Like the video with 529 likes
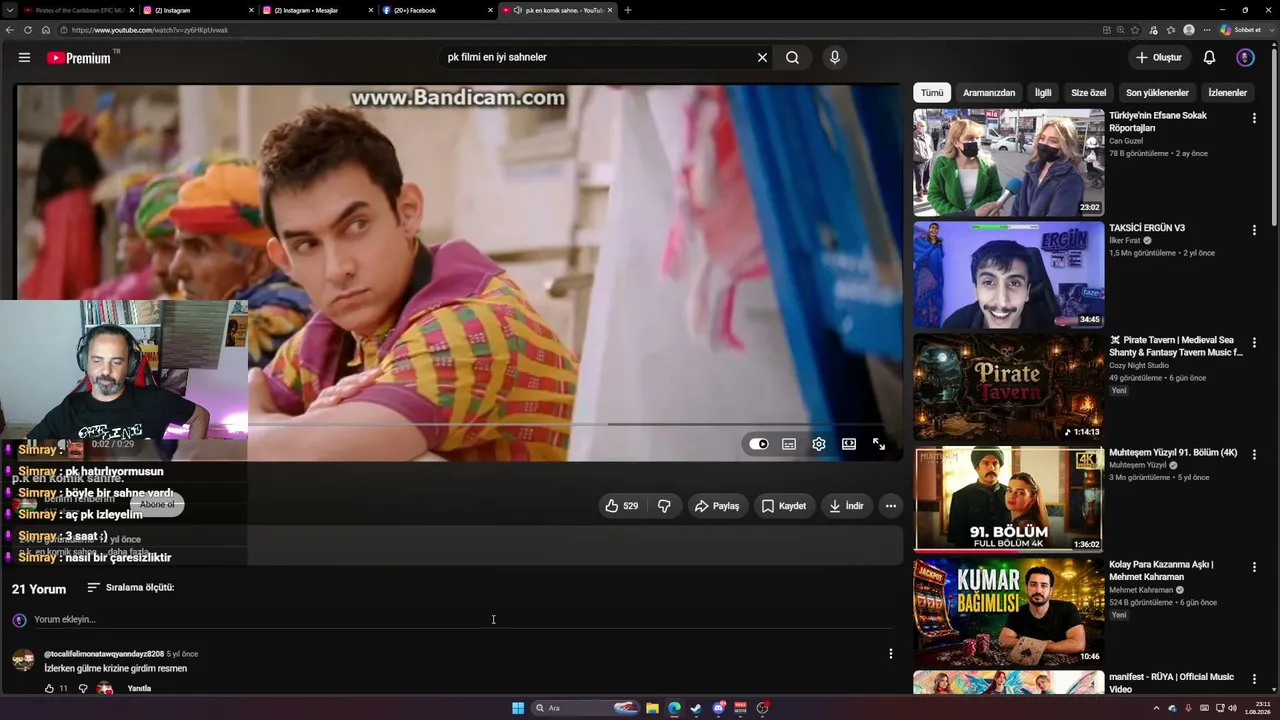The height and width of the screenshot is (720, 1280). [622, 506]
